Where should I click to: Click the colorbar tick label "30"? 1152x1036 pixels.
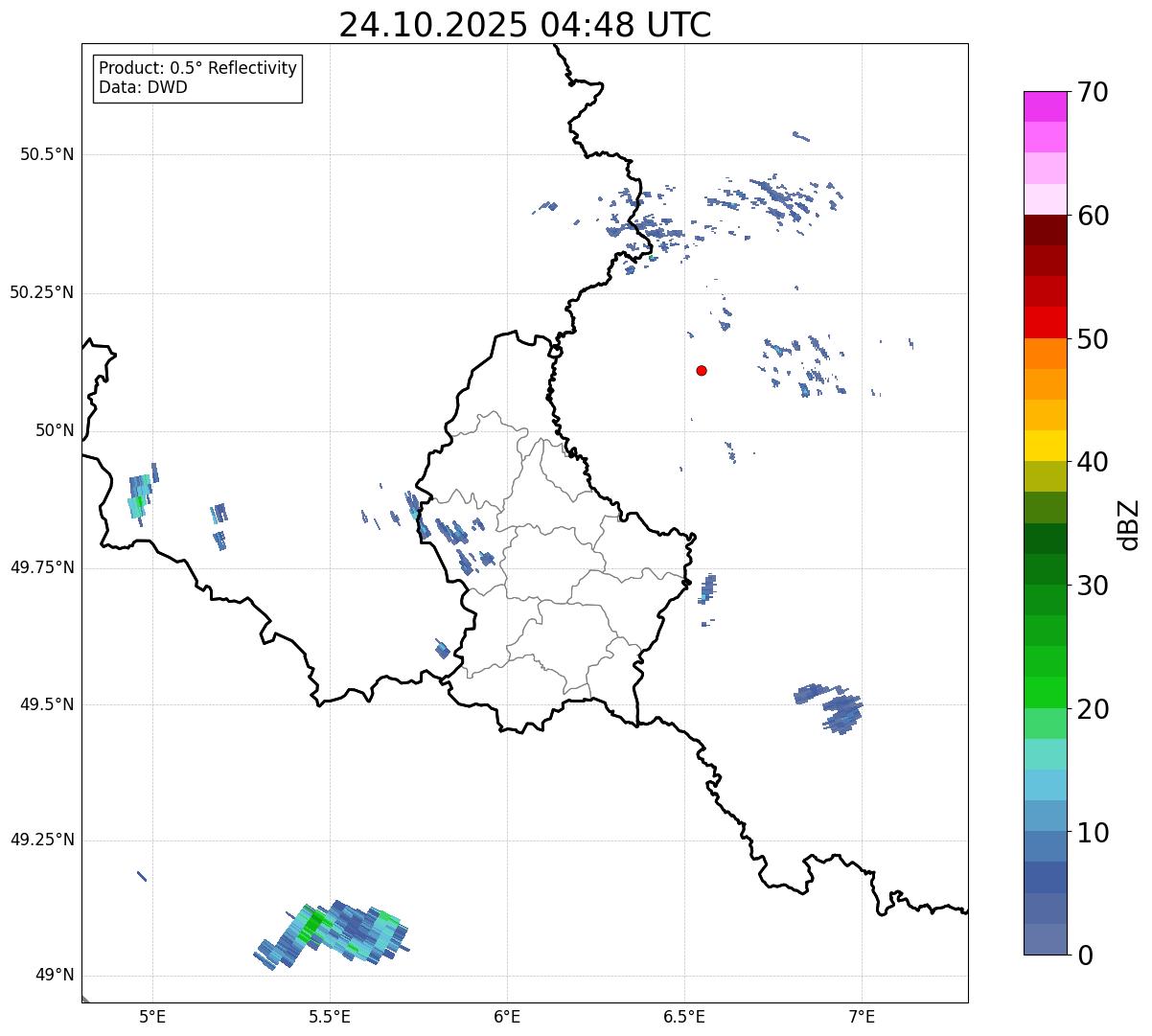coord(1093,586)
